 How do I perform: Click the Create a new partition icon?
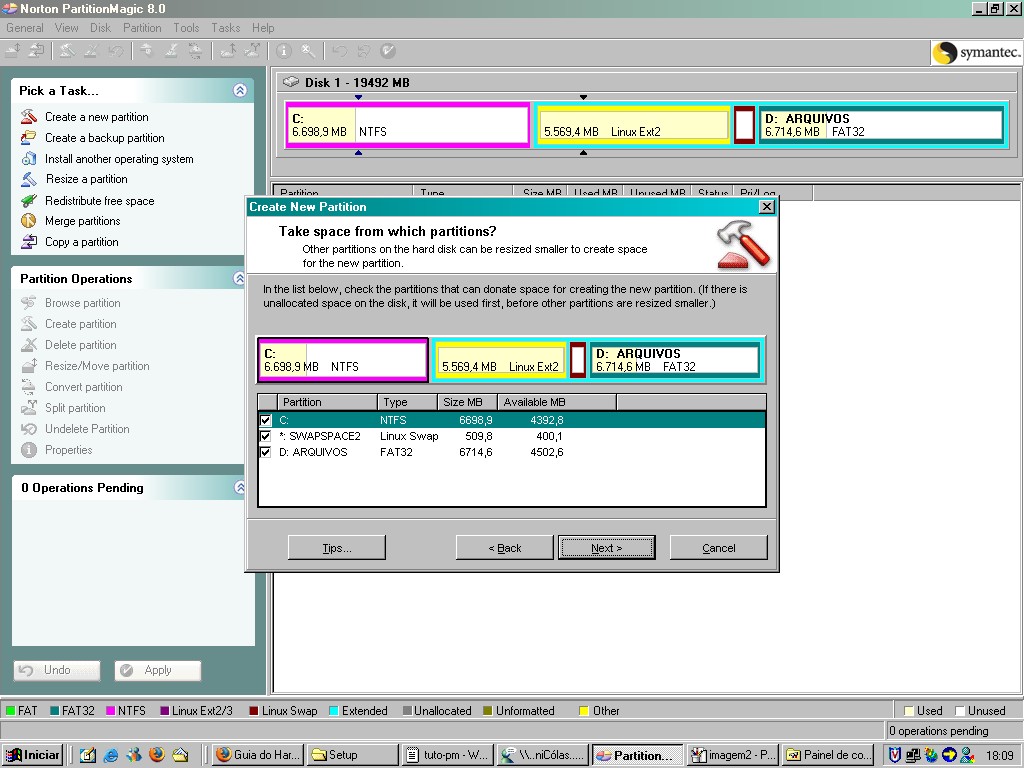[x=29, y=117]
